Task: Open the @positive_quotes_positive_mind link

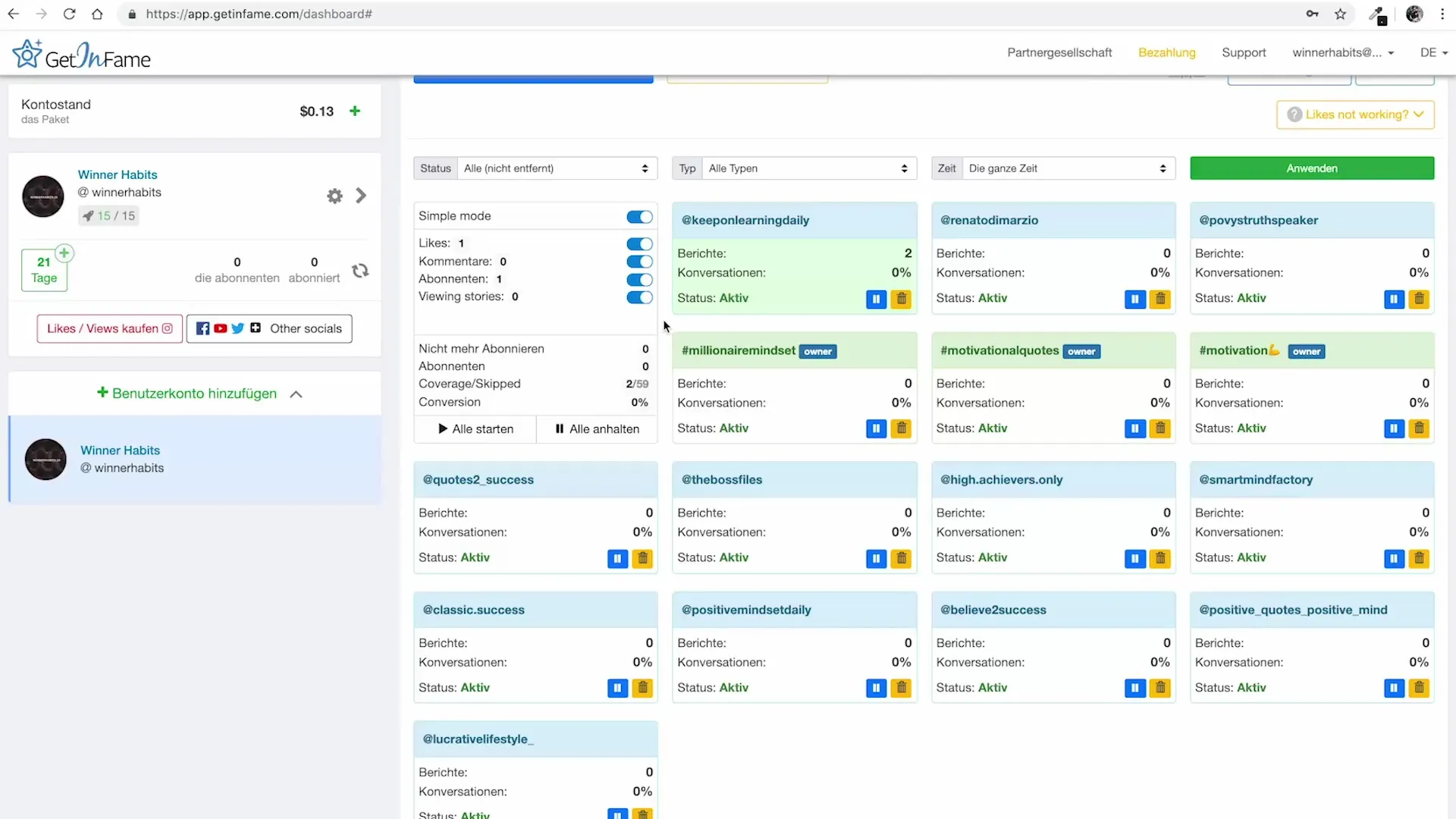Action: (x=1293, y=610)
